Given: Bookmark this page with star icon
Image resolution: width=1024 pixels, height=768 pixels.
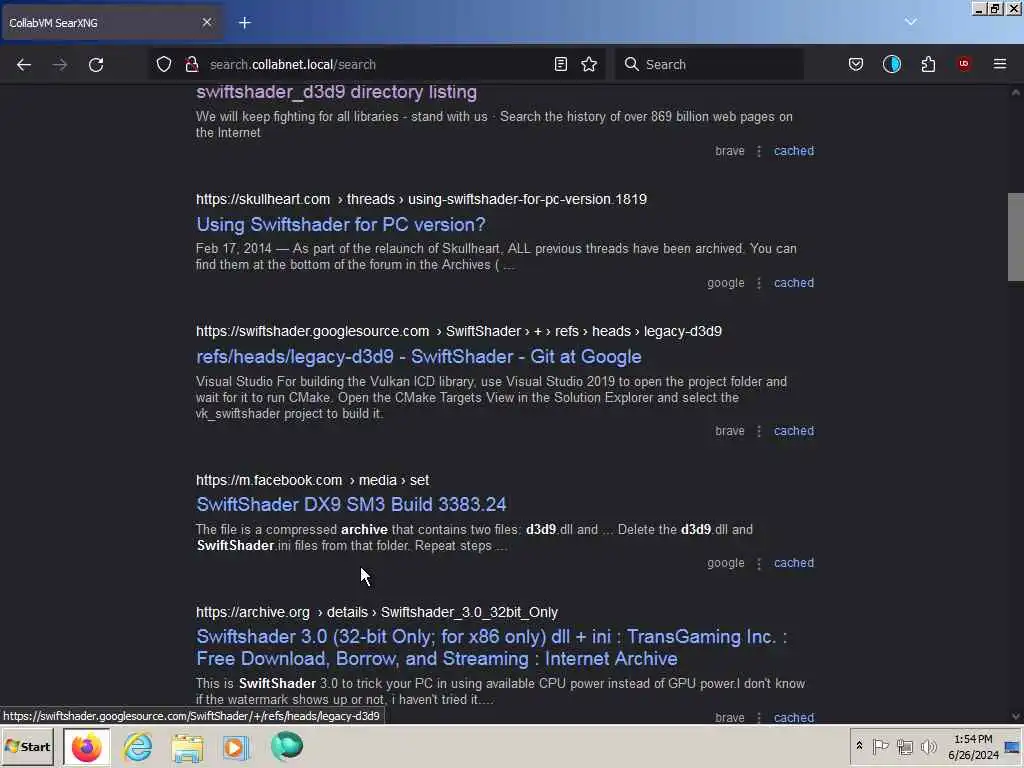Looking at the screenshot, I should point(589,64).
